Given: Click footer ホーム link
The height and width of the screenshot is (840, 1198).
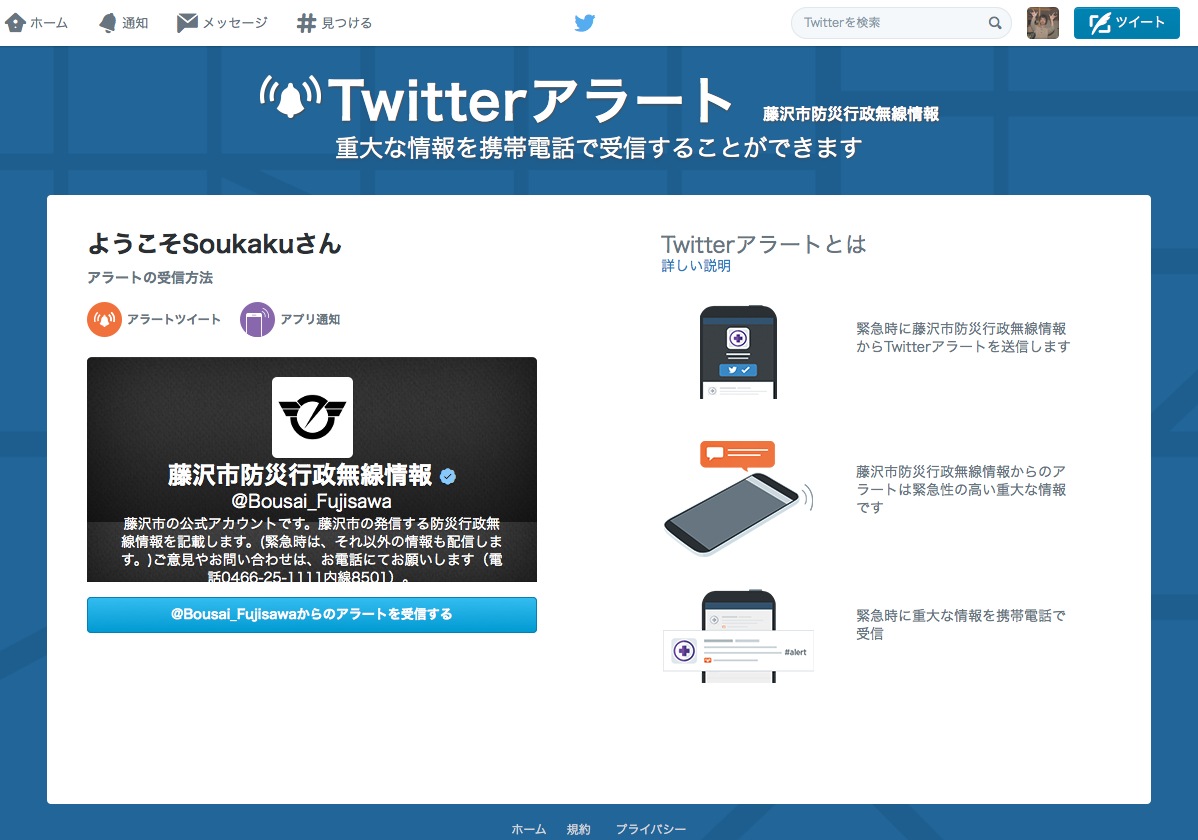Looking at the screenshot, I should [x=529, y=829].
